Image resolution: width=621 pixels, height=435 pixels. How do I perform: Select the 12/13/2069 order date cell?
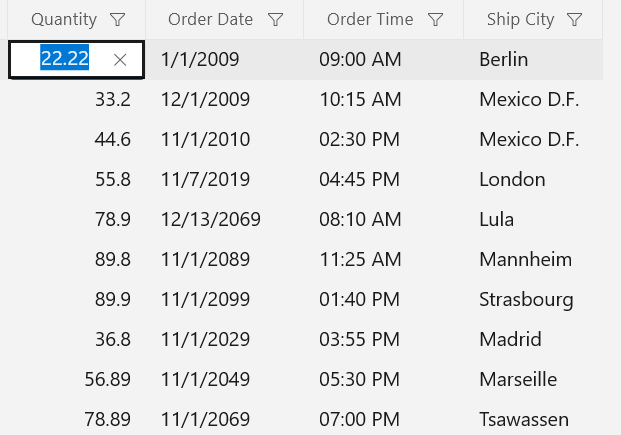(210, 220)
